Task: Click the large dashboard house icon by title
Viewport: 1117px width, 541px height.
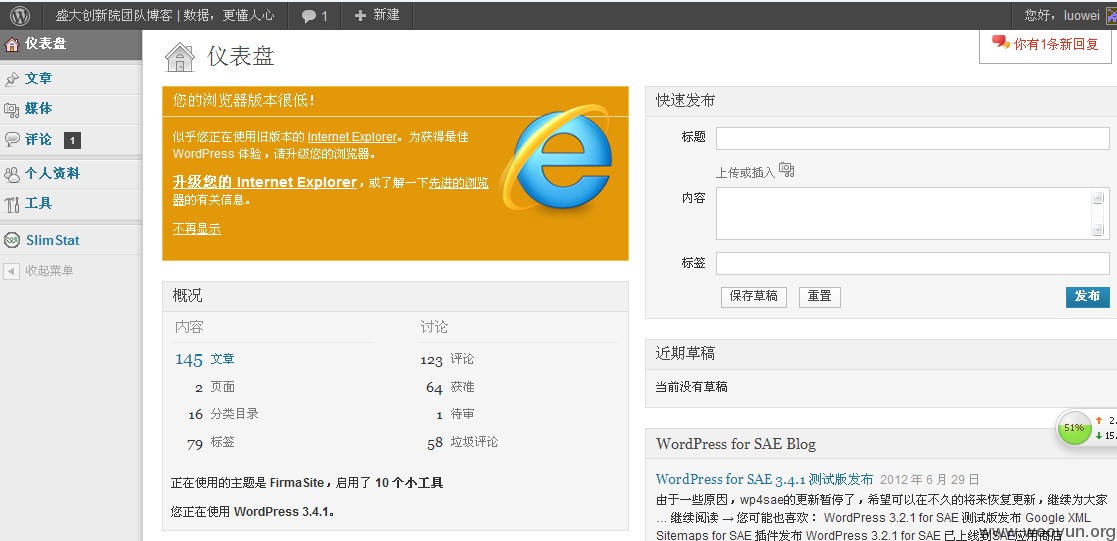Action: click(x=180, y=57)
